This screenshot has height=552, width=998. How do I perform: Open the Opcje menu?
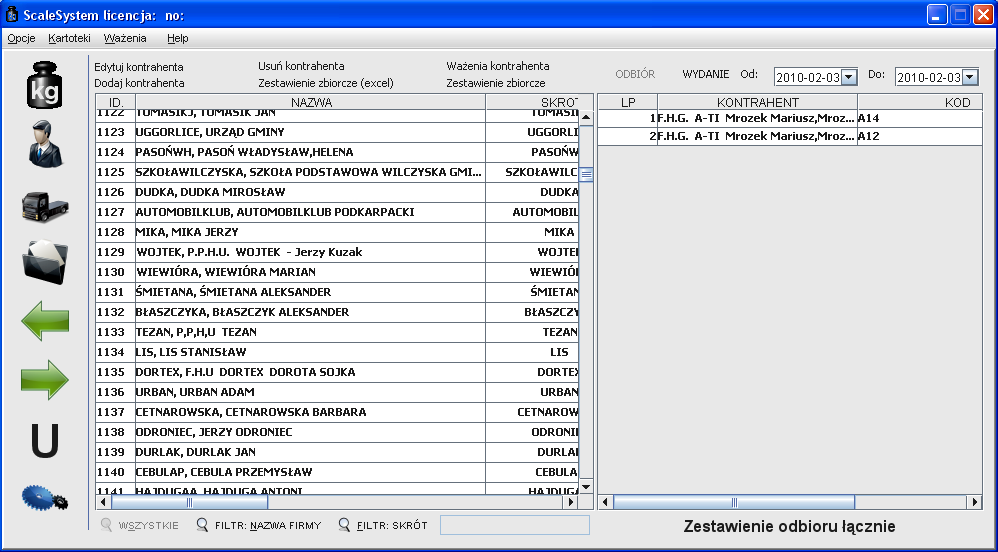click(x=22, y=38)
